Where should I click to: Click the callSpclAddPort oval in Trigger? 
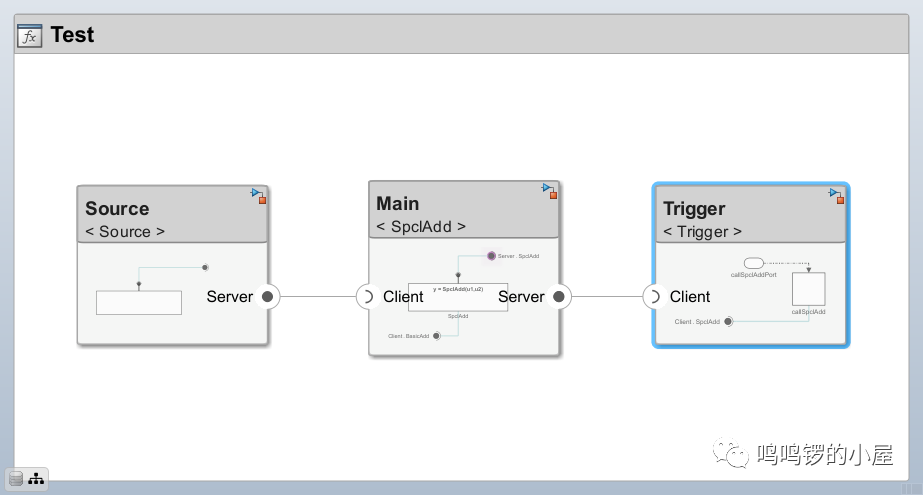[753, 263]
